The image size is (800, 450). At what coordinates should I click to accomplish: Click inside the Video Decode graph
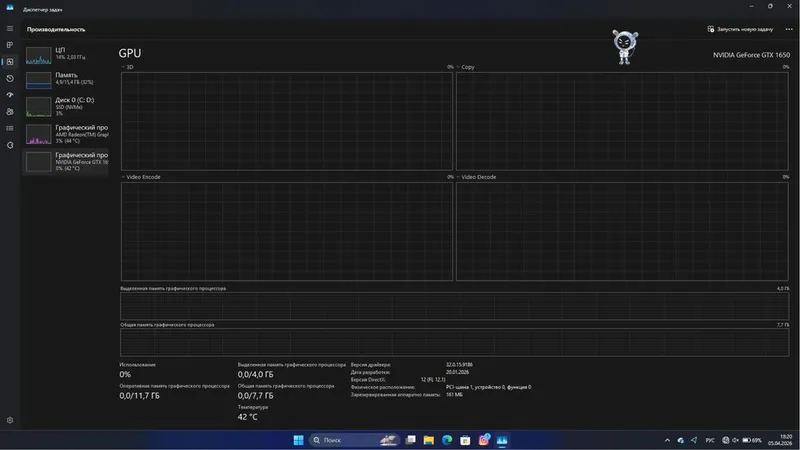(622, 231)
